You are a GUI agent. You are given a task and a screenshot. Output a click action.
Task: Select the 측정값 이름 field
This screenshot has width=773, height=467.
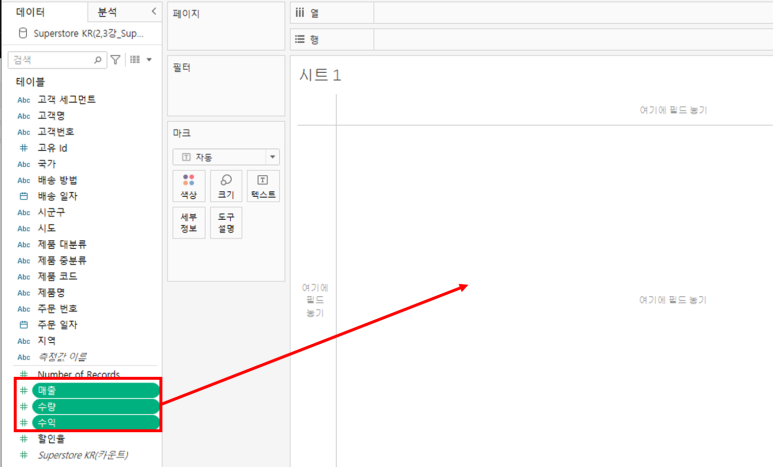coord(62,357)
